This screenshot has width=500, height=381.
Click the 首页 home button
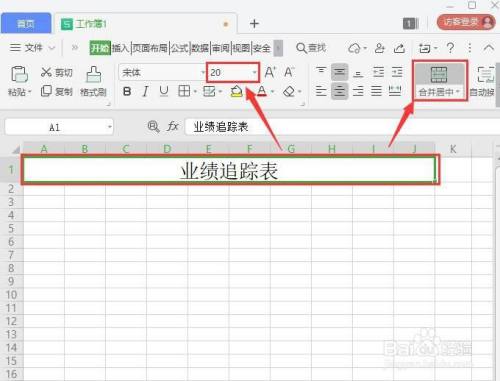point(26,23)
